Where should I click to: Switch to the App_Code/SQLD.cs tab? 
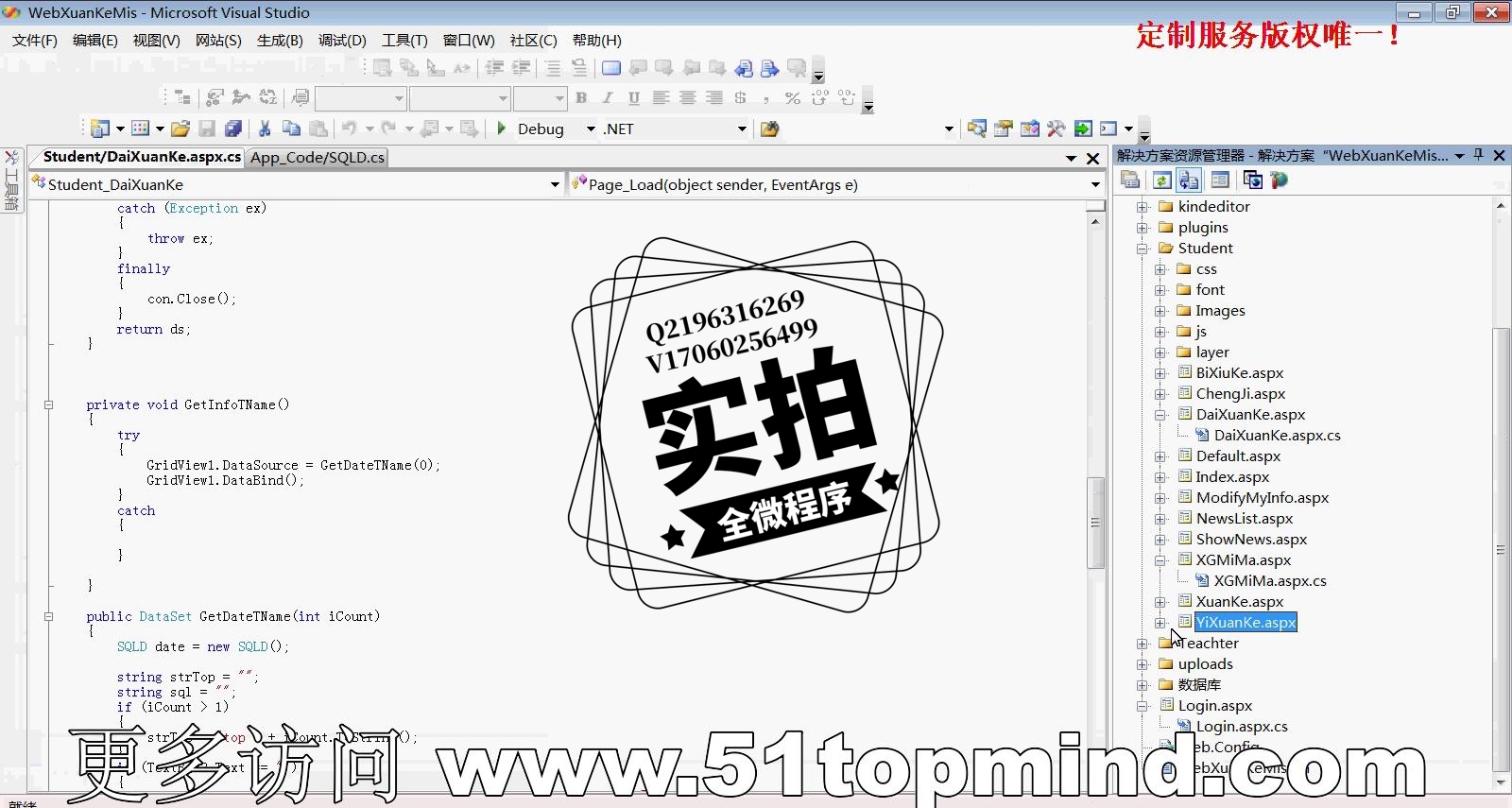tap(318, 158)
